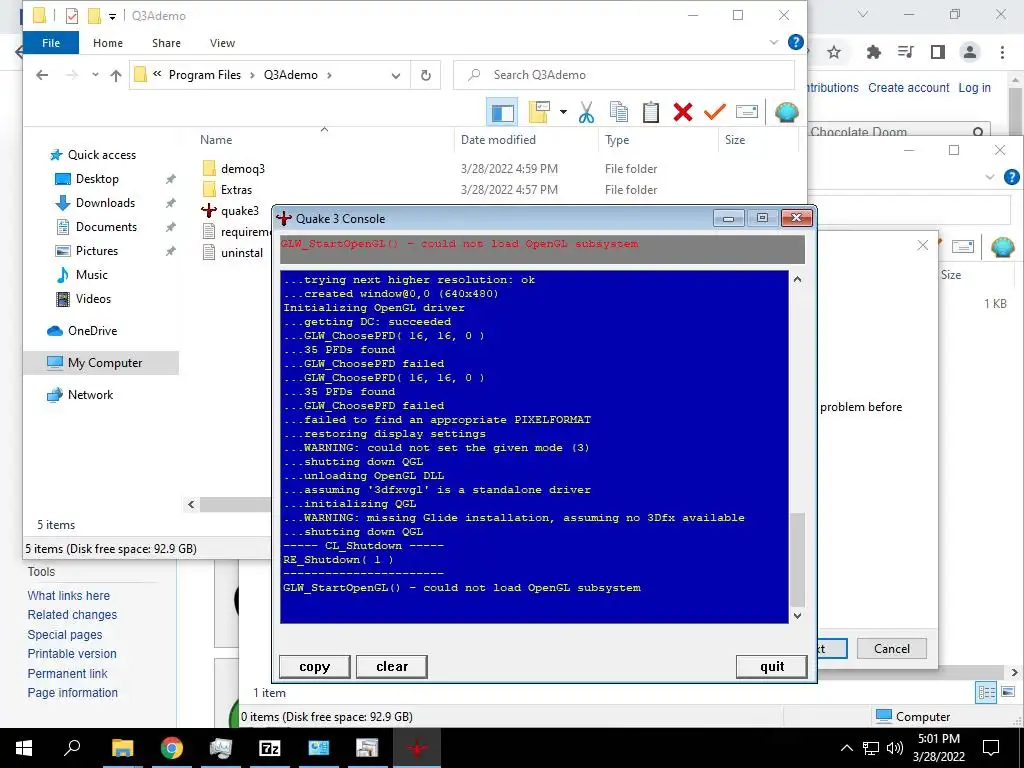
Task: Open the Share ribbon tab
Action: [166, 43]
